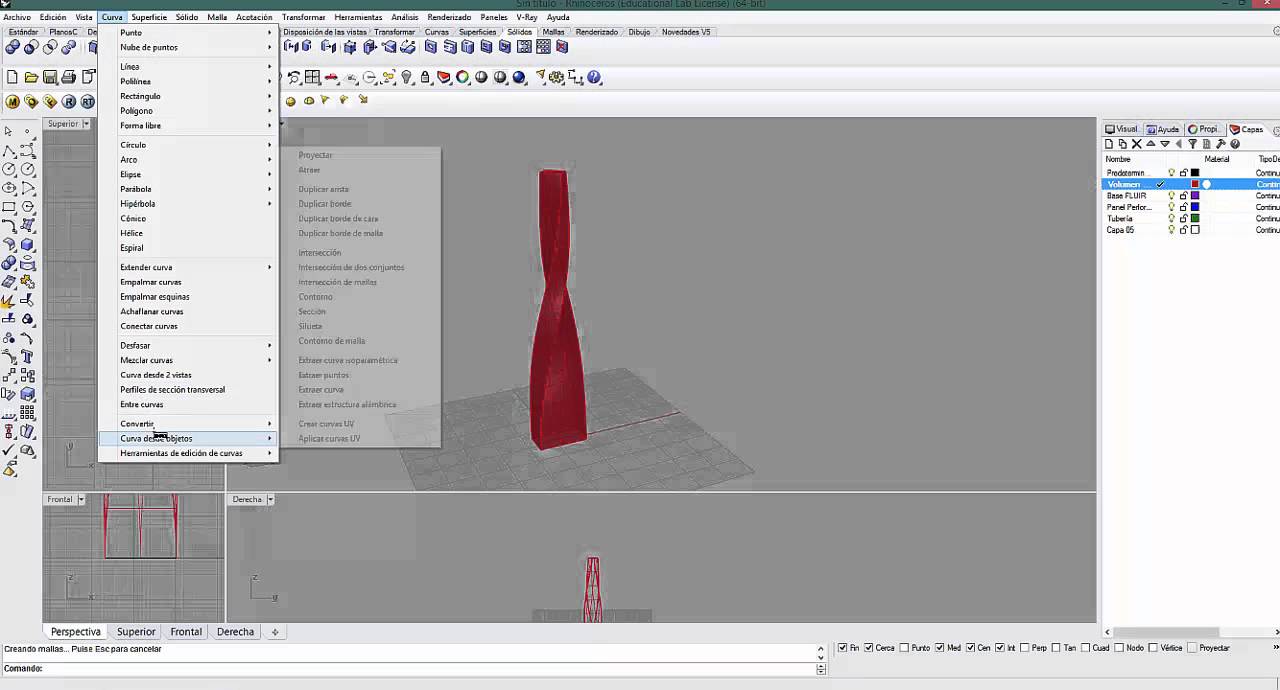The height and width of the screenshot is (690, 1280).
Task: Toggle the Med osnap checkbox
Action: point(940,648)
